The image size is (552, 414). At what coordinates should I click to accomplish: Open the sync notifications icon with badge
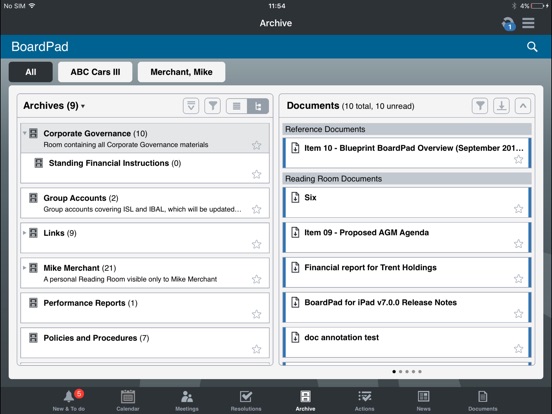508,24
